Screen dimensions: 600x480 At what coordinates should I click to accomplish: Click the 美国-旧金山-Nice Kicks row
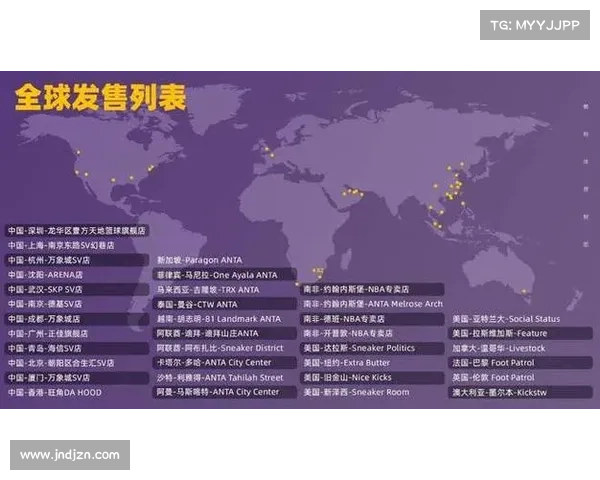(x=372, y=378)
